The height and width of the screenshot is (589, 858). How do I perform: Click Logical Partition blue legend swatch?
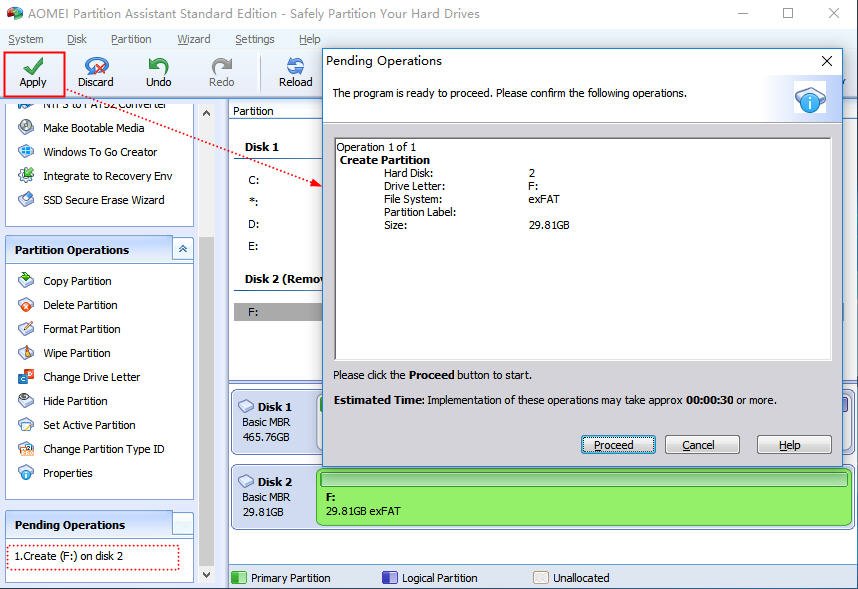coord(390,578)
